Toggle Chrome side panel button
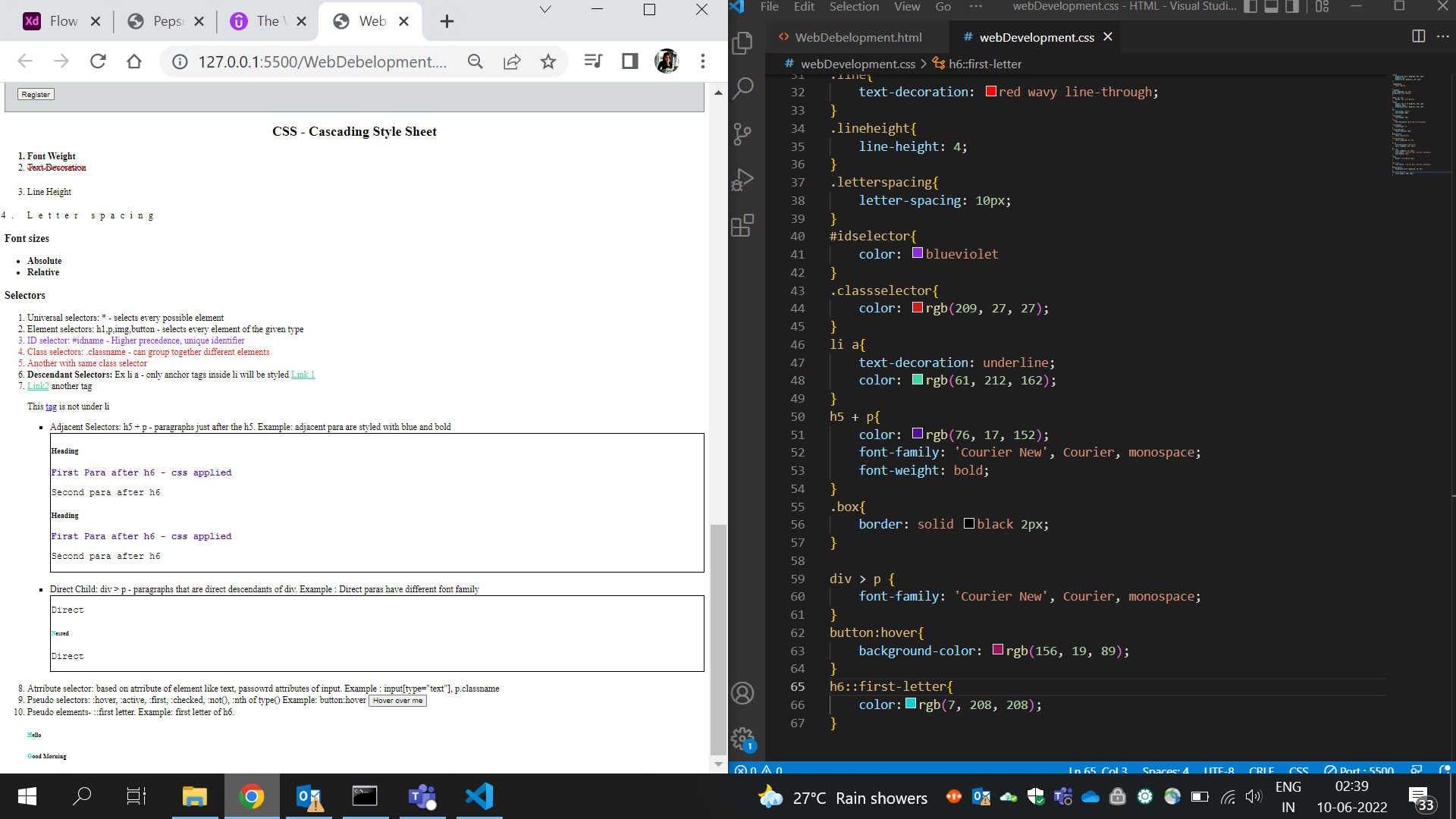 (x=629, y=61)
